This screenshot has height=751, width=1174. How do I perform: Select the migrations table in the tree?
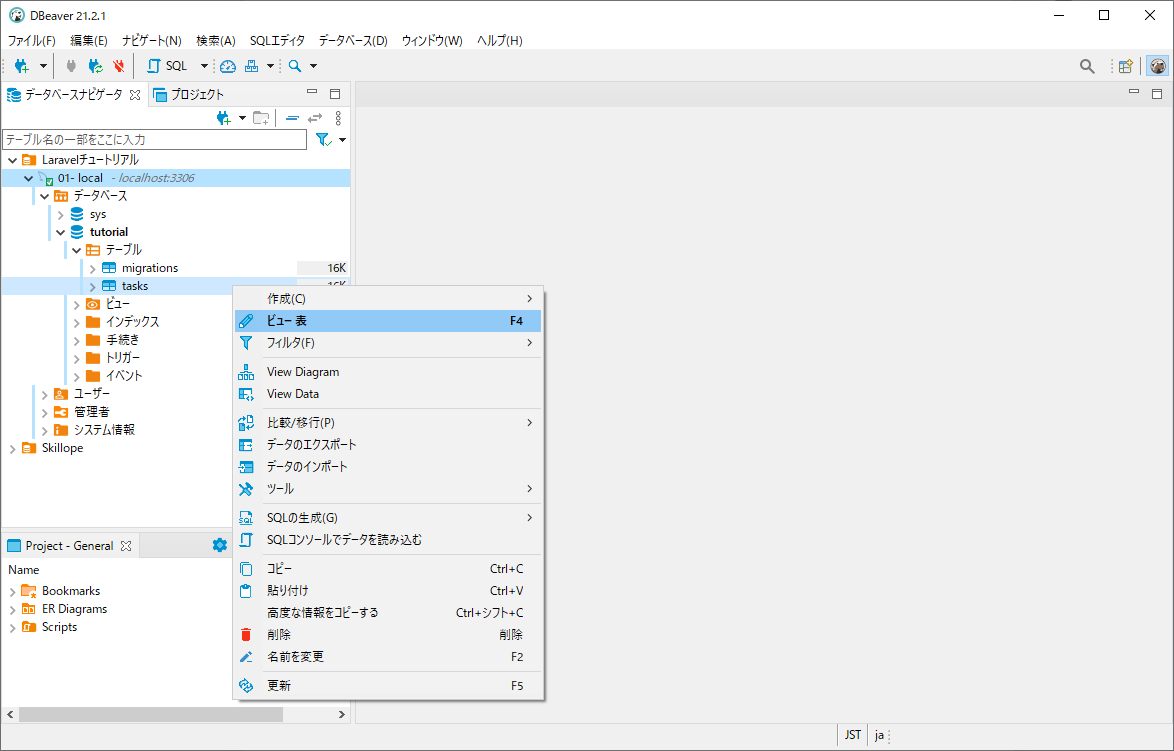[x=150, y=268]
